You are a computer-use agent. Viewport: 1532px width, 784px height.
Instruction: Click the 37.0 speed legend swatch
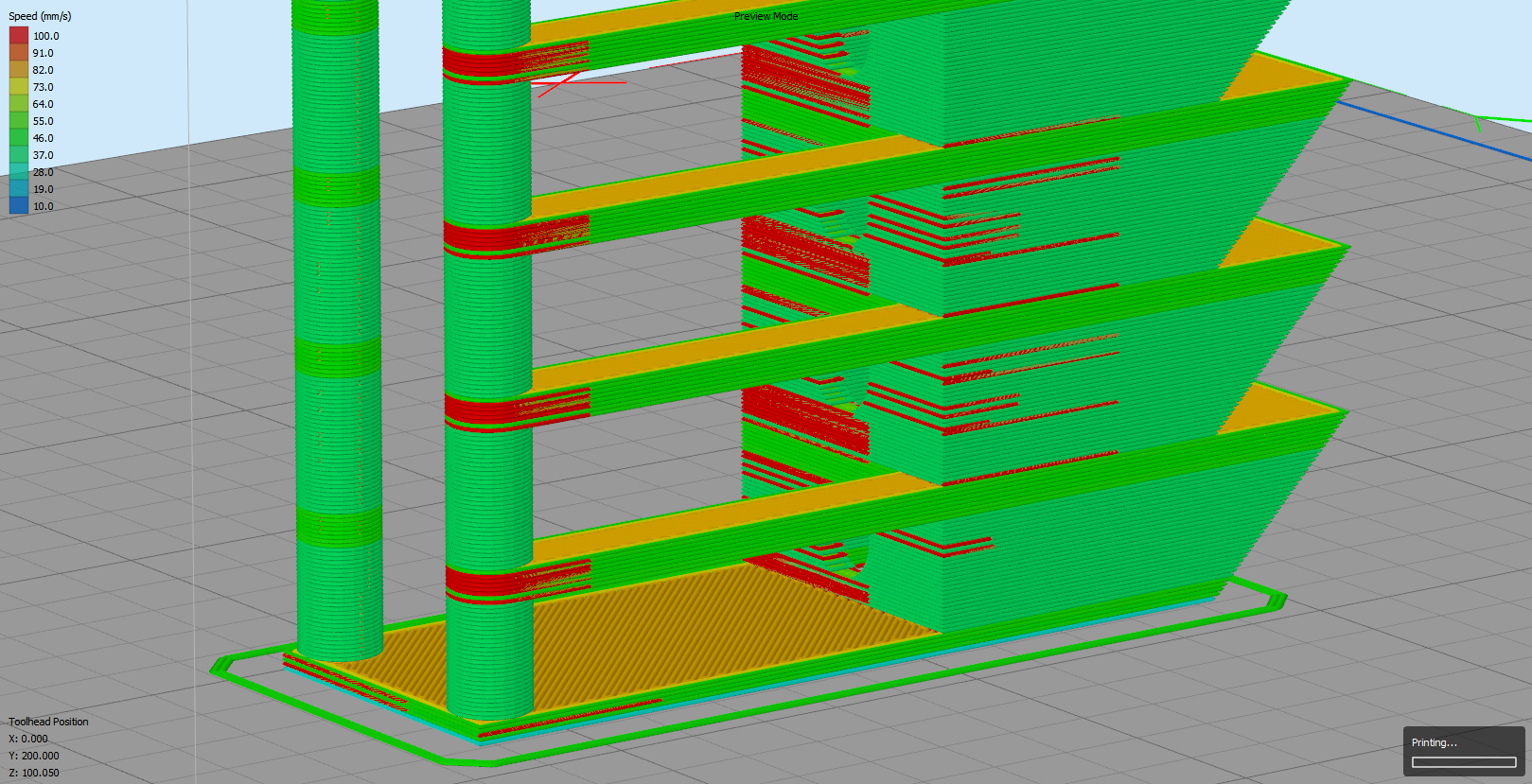(19, 155)
